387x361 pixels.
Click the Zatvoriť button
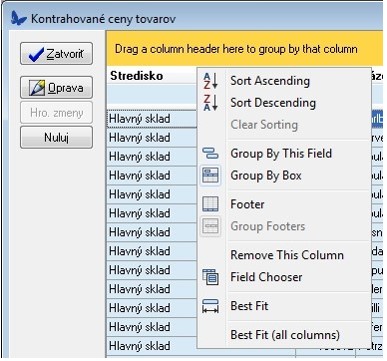[x=56, y=53]
